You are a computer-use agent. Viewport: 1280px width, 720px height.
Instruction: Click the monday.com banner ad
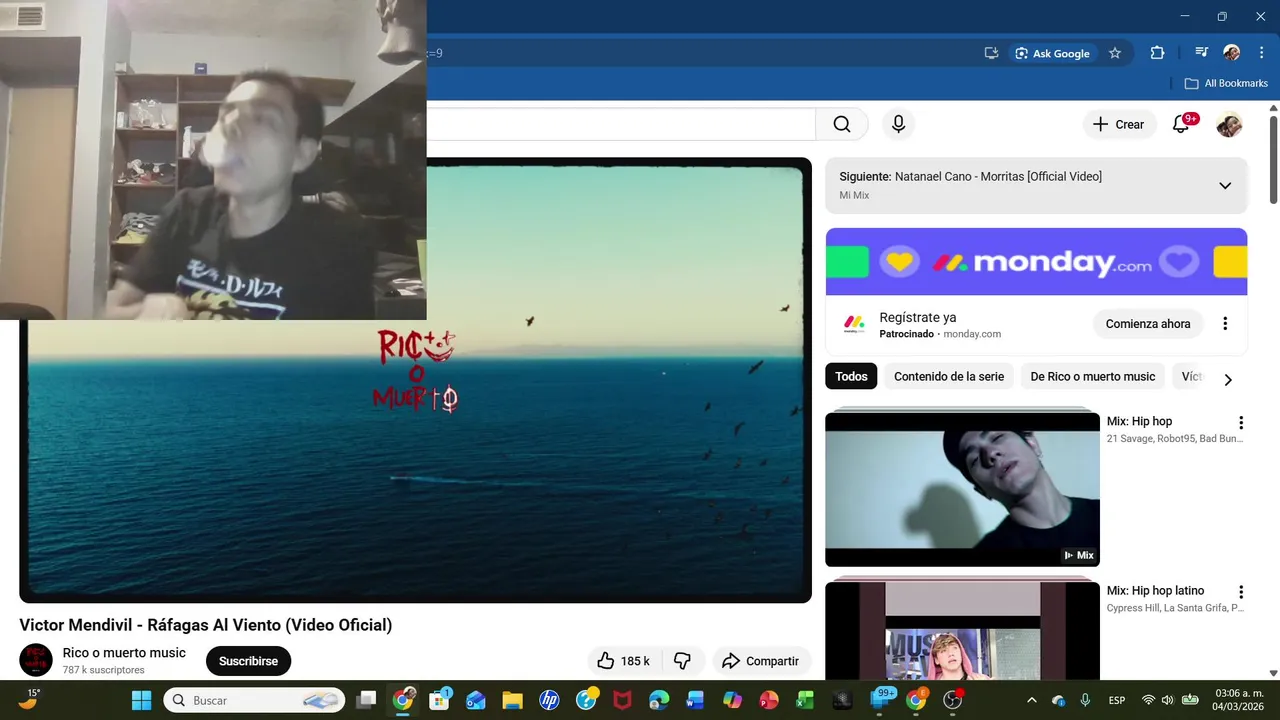pos(1036,262)
